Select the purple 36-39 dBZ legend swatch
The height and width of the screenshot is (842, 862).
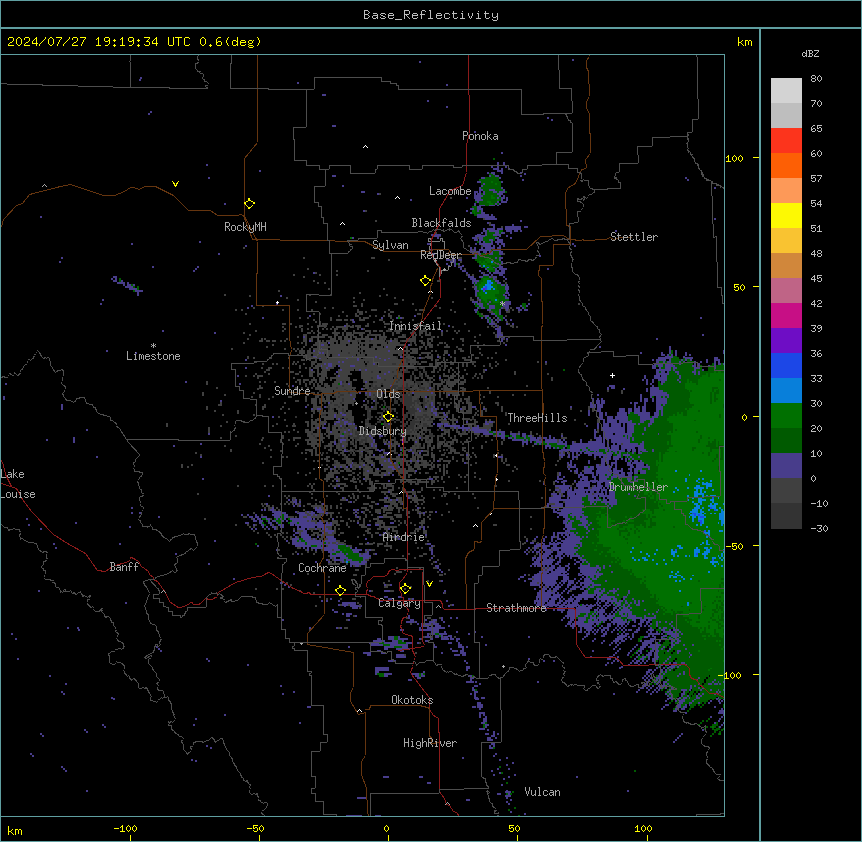786,341
